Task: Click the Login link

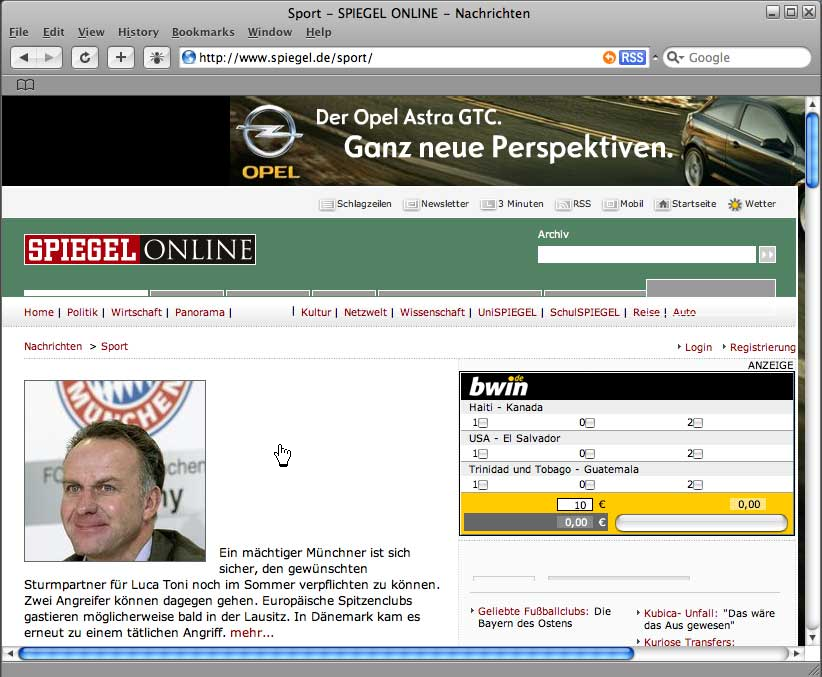Action: point(698,348)
